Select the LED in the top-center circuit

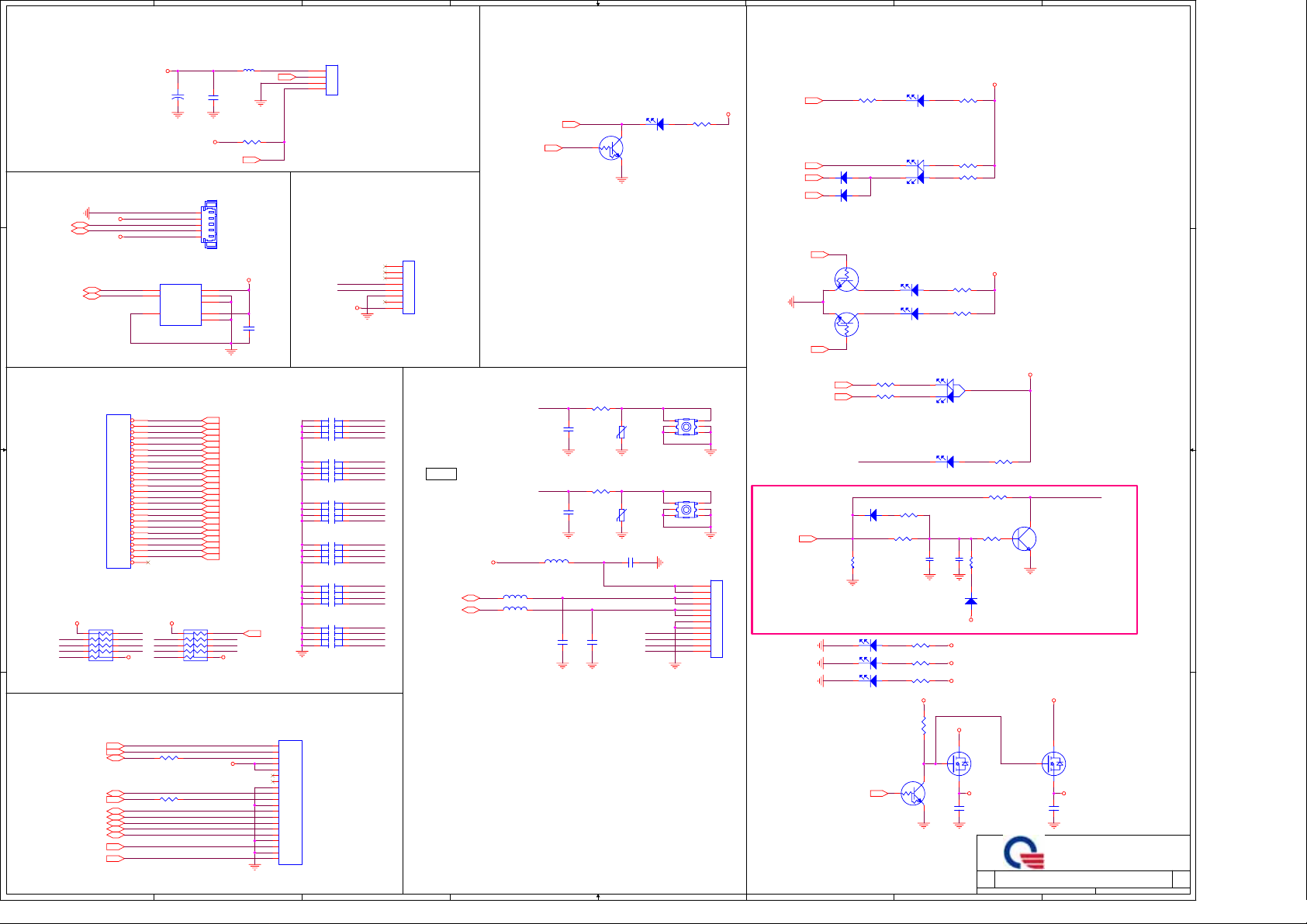pyautogui.click(x=656, y=123)
